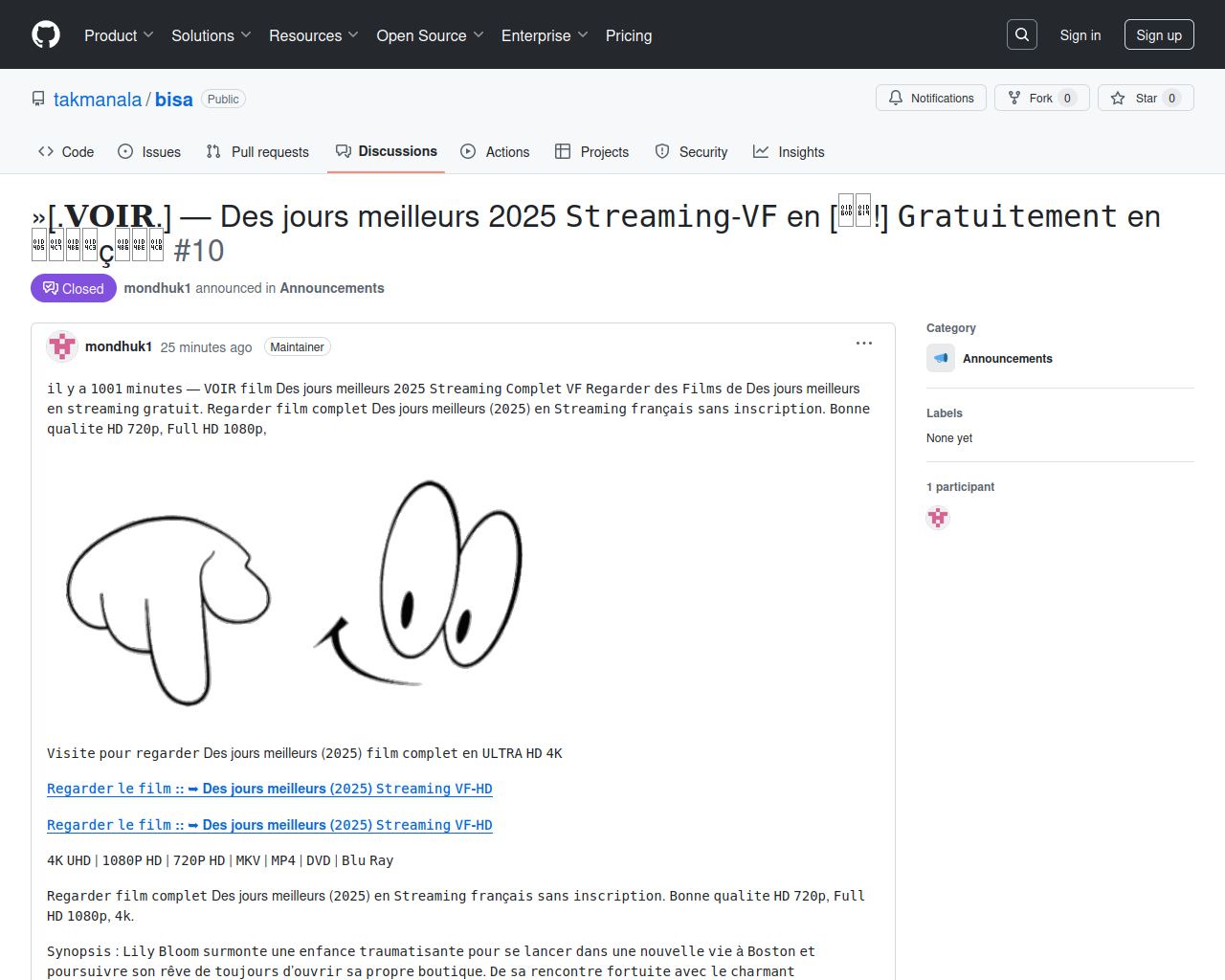Fork the repository
This screenshot has width=1225, height=980.
click(1042, 98)
